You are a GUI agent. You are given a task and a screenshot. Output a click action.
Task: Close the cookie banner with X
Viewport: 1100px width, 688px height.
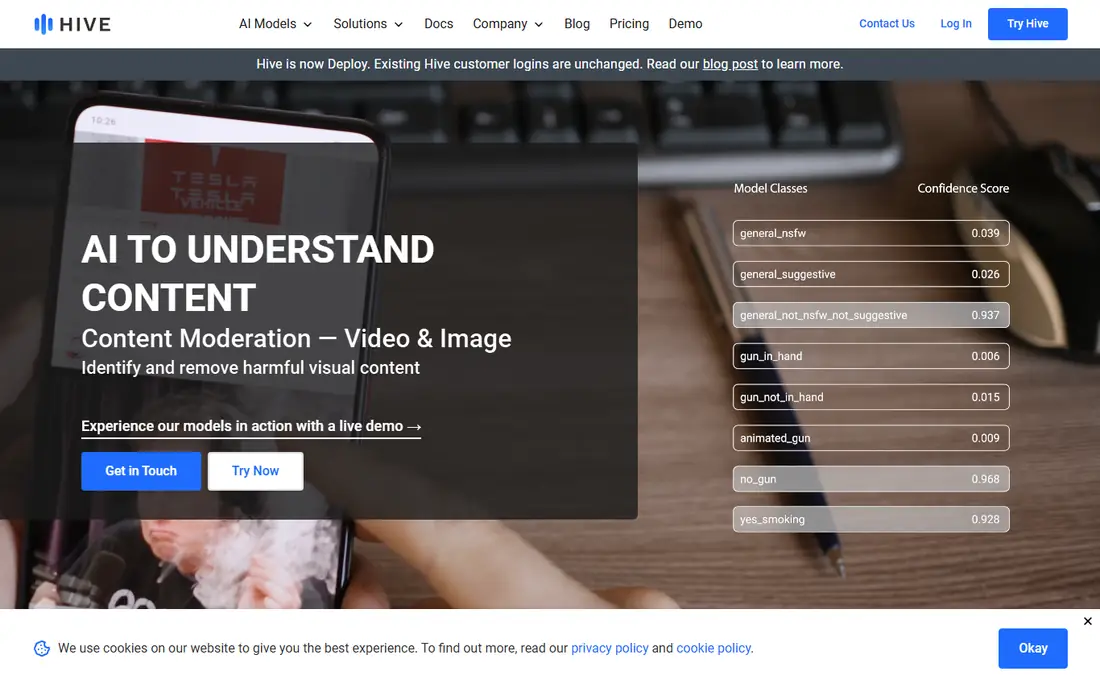(x=1087, y=621)
